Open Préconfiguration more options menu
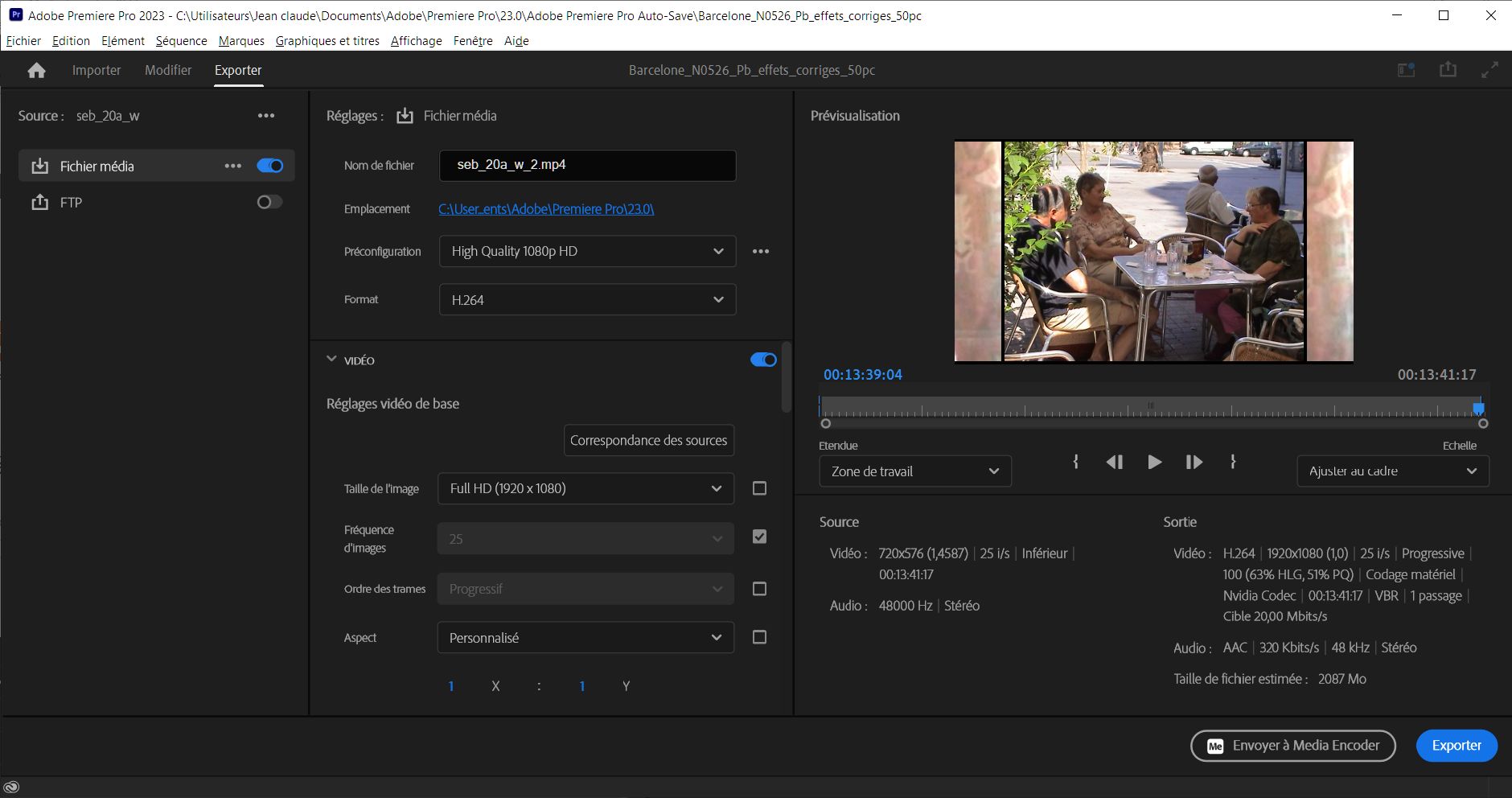The height and width of the screenshot is (798, 1512). (x=760, y=252)
